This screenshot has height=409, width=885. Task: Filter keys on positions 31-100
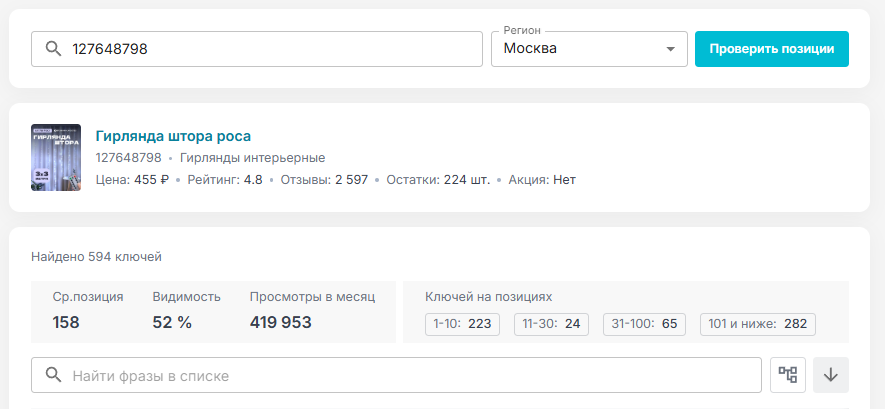pyautogui.click(x=644, y=324)
